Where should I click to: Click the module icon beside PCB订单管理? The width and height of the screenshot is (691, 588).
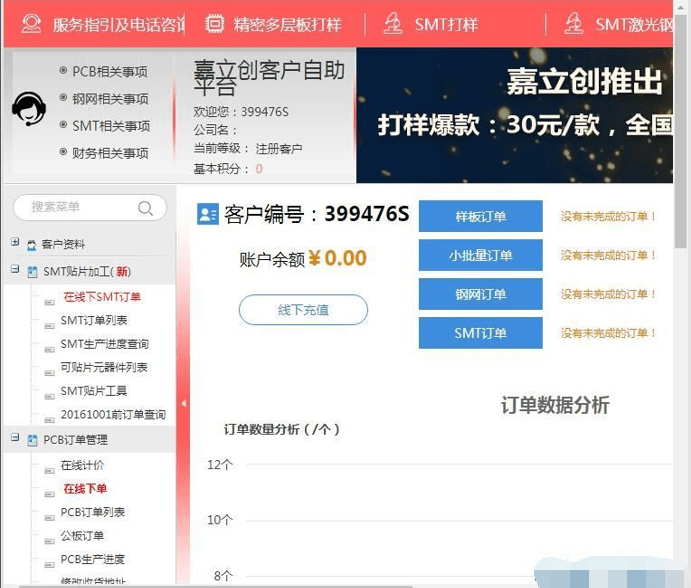(32, 440)
